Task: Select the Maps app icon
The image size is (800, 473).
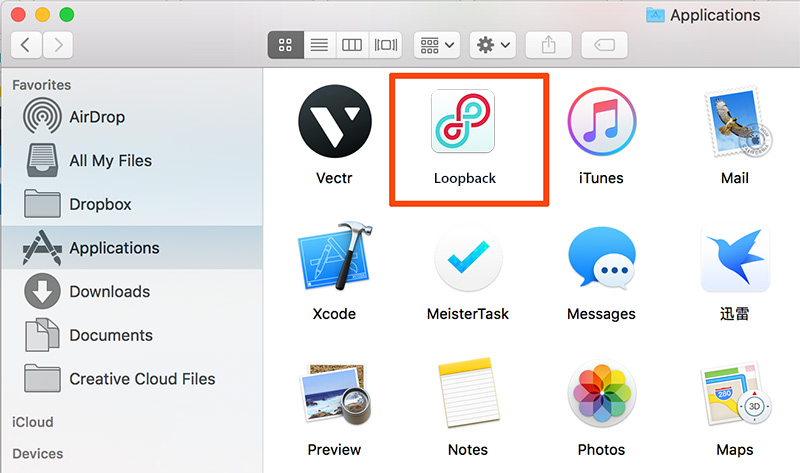Action: [x=737, y=393]
